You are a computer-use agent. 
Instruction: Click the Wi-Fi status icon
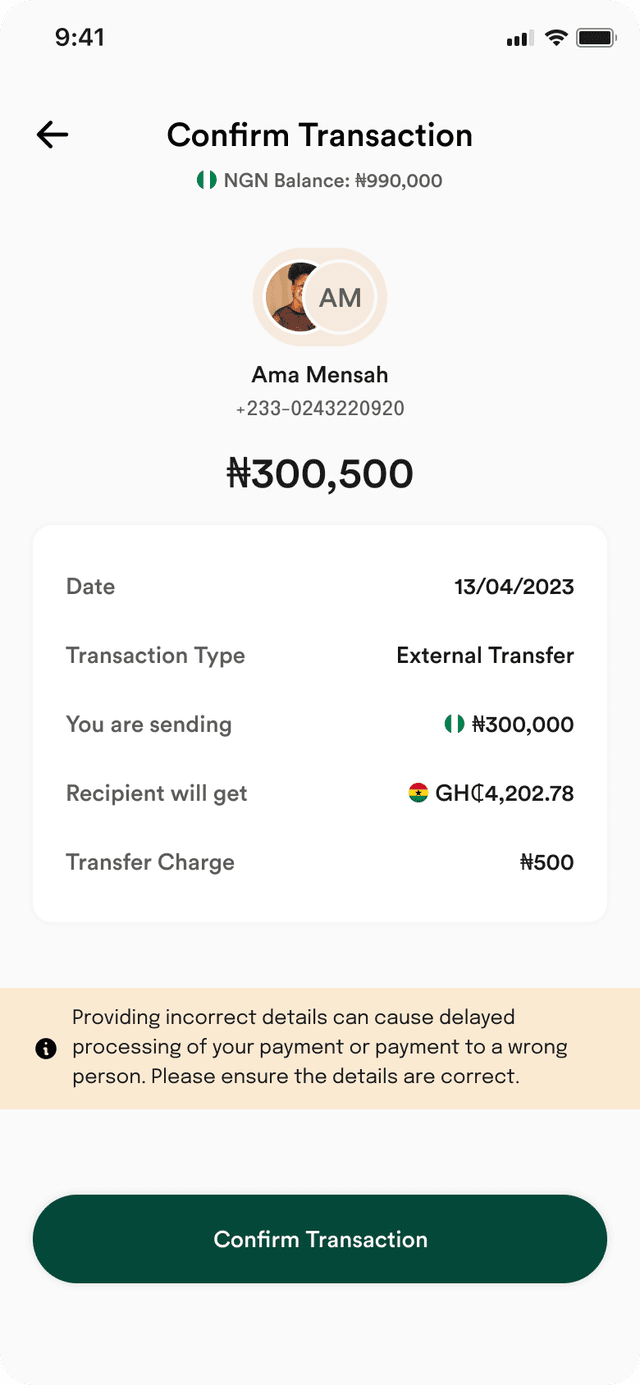tap(556, 38)
